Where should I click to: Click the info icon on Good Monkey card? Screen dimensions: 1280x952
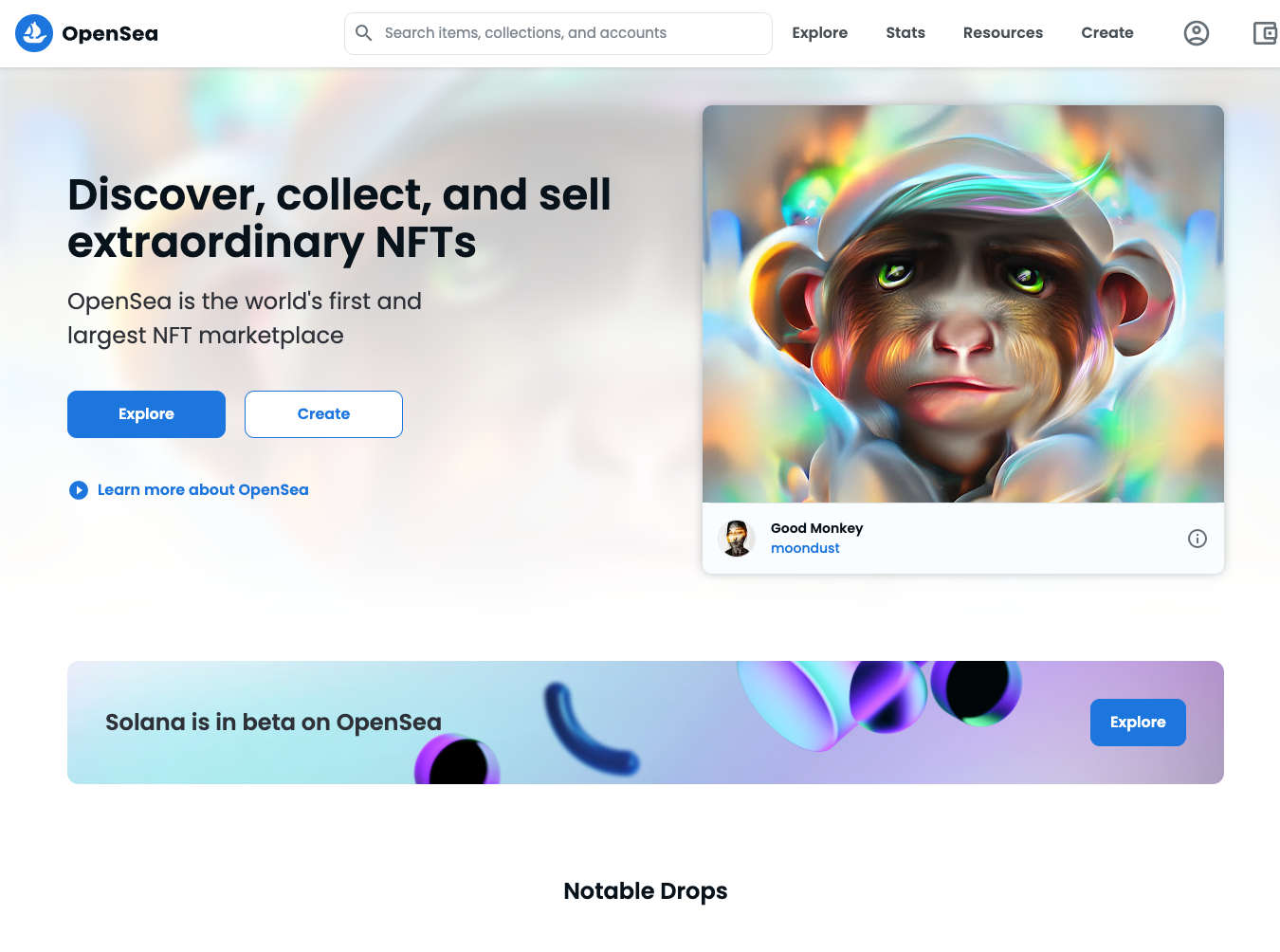1198,539
